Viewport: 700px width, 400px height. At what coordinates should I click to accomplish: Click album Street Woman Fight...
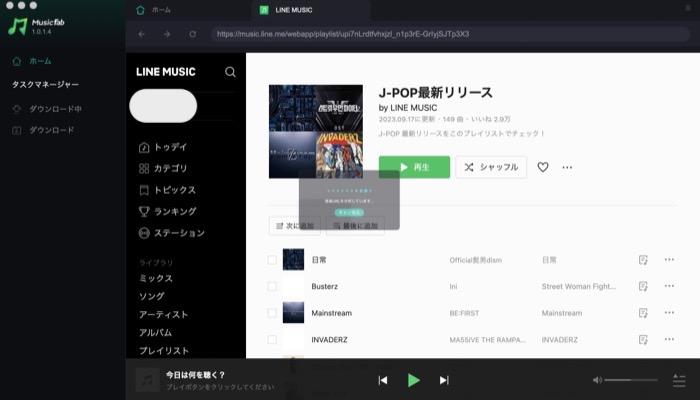[579, 287]
